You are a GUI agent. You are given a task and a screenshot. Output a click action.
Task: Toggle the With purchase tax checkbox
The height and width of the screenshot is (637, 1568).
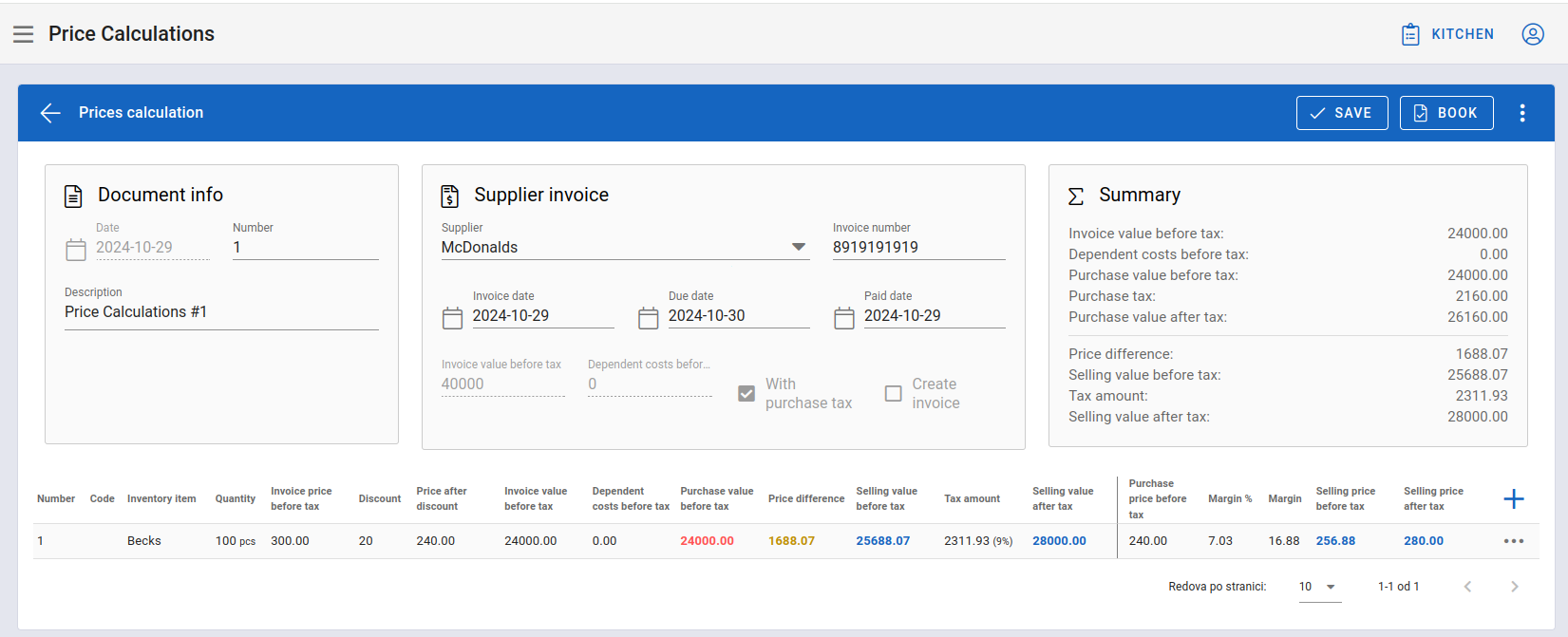746,393
